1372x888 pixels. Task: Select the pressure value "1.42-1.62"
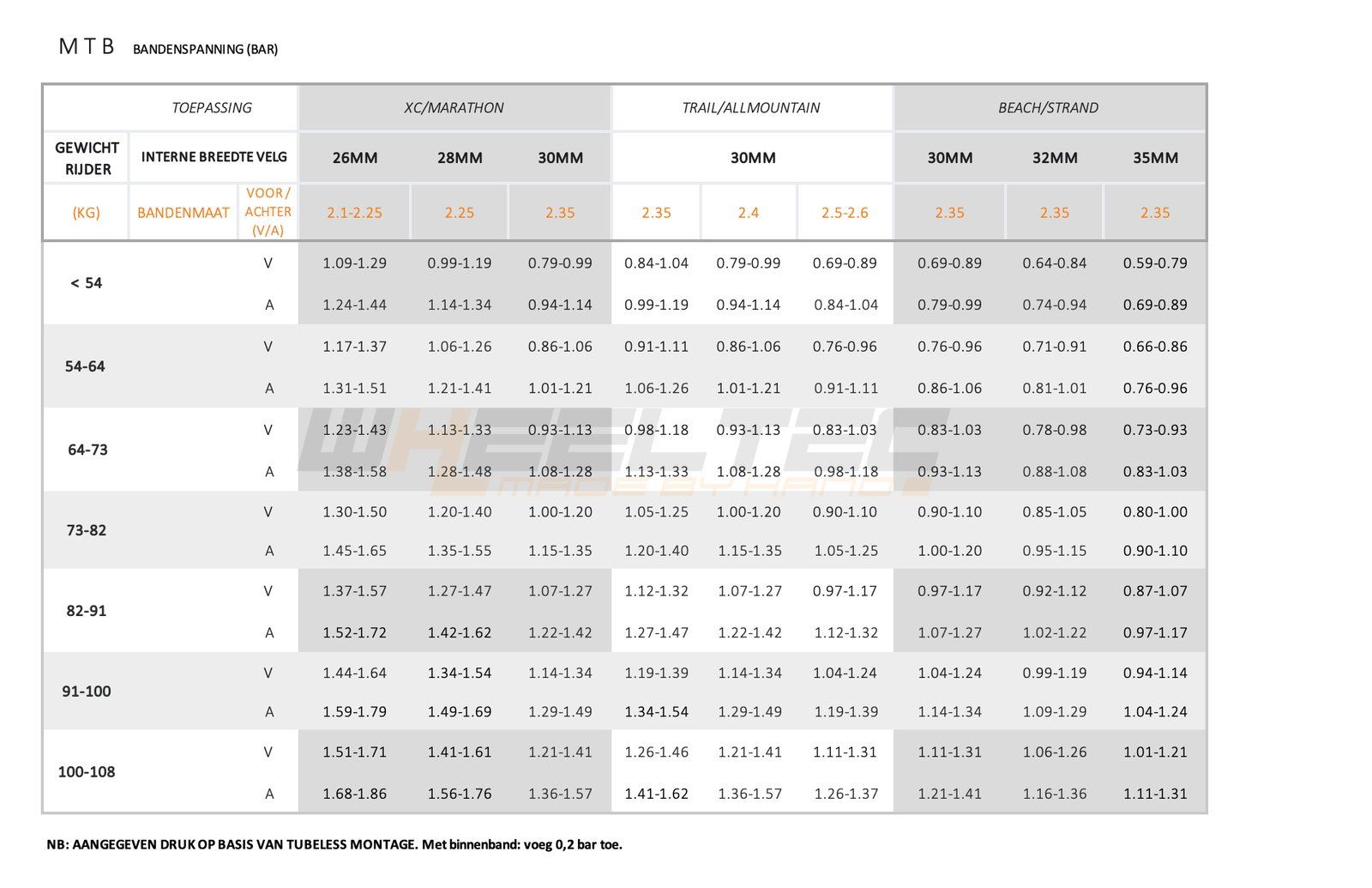460,632
